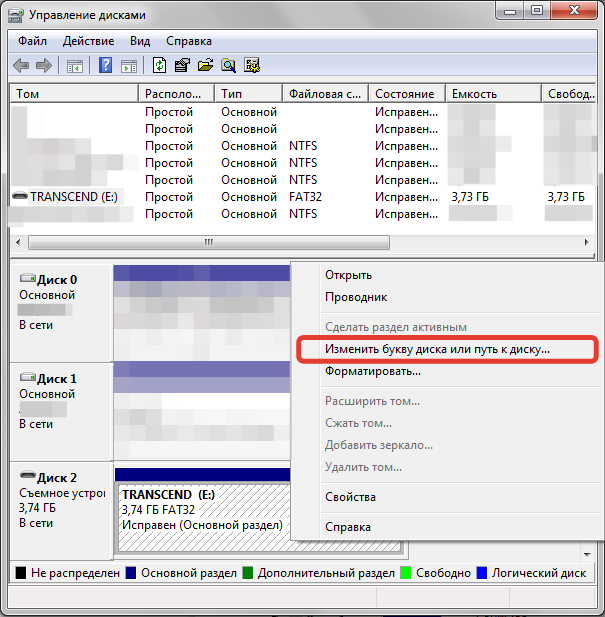Click Открыть in the context menu
605x617 pixels.
pyautogui.click(x=348, y=275)
